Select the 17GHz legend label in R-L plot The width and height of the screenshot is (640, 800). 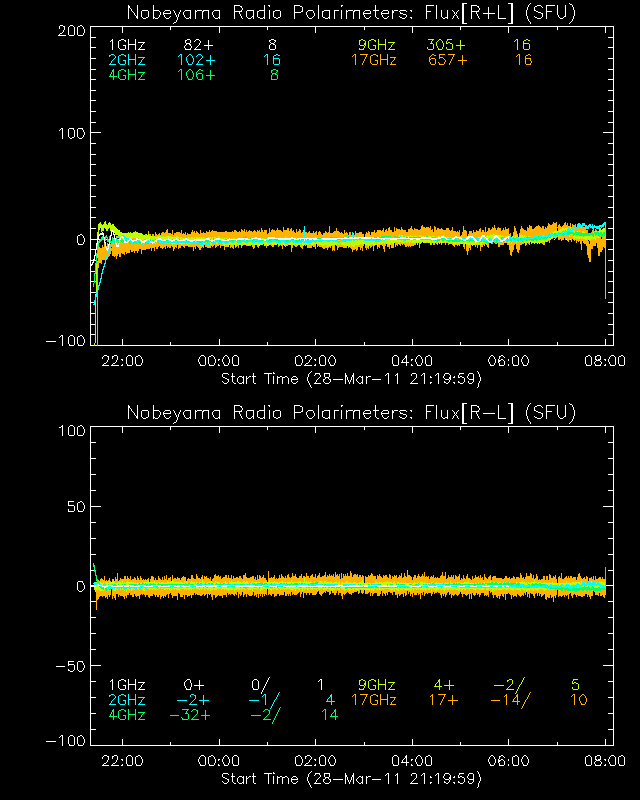(x=374, y=700)
